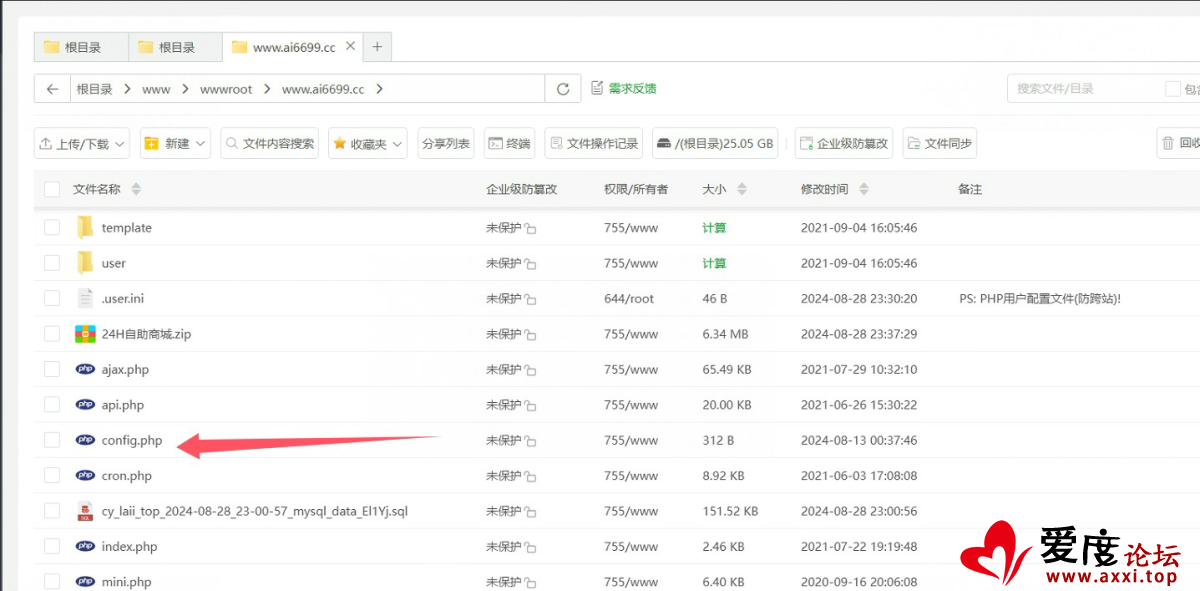Image resolution: width=1200 pixels, height=591 pixels.
Task: Expand the chevron after www.ai6699.cc in the path
Action: pyautogui.click(x=380, y=89)
